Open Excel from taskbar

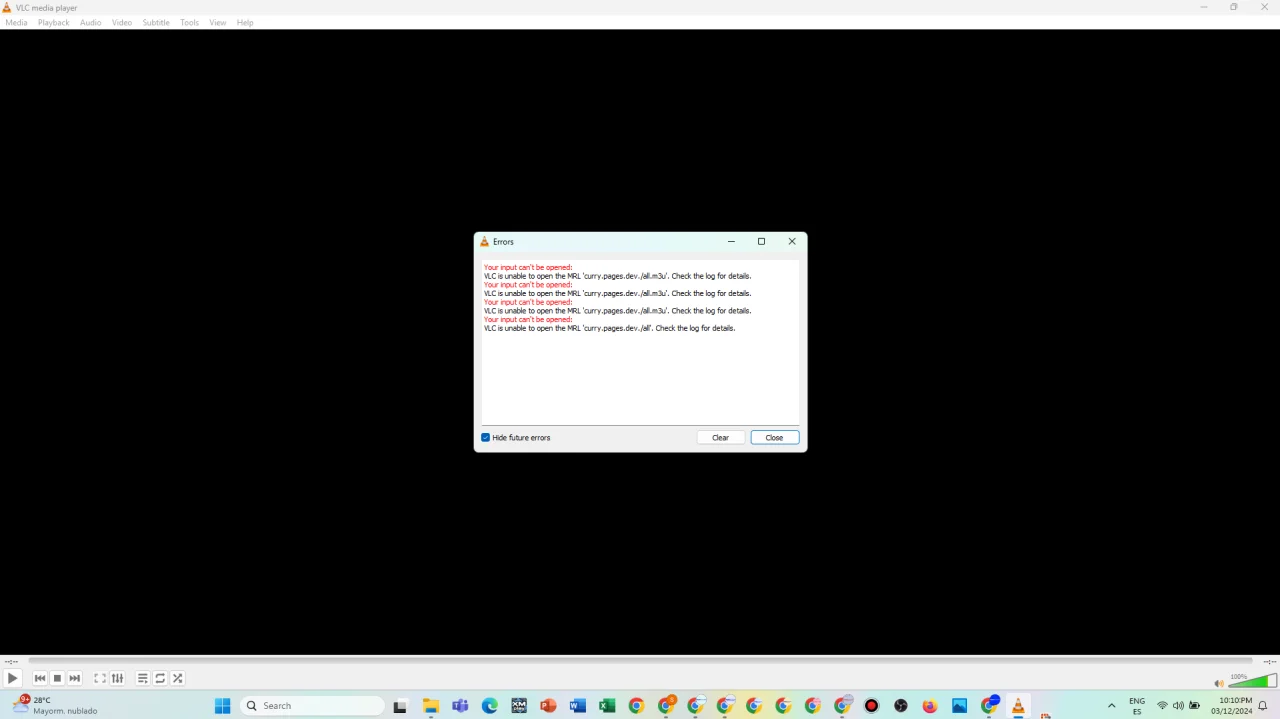[x=607, y=706]
